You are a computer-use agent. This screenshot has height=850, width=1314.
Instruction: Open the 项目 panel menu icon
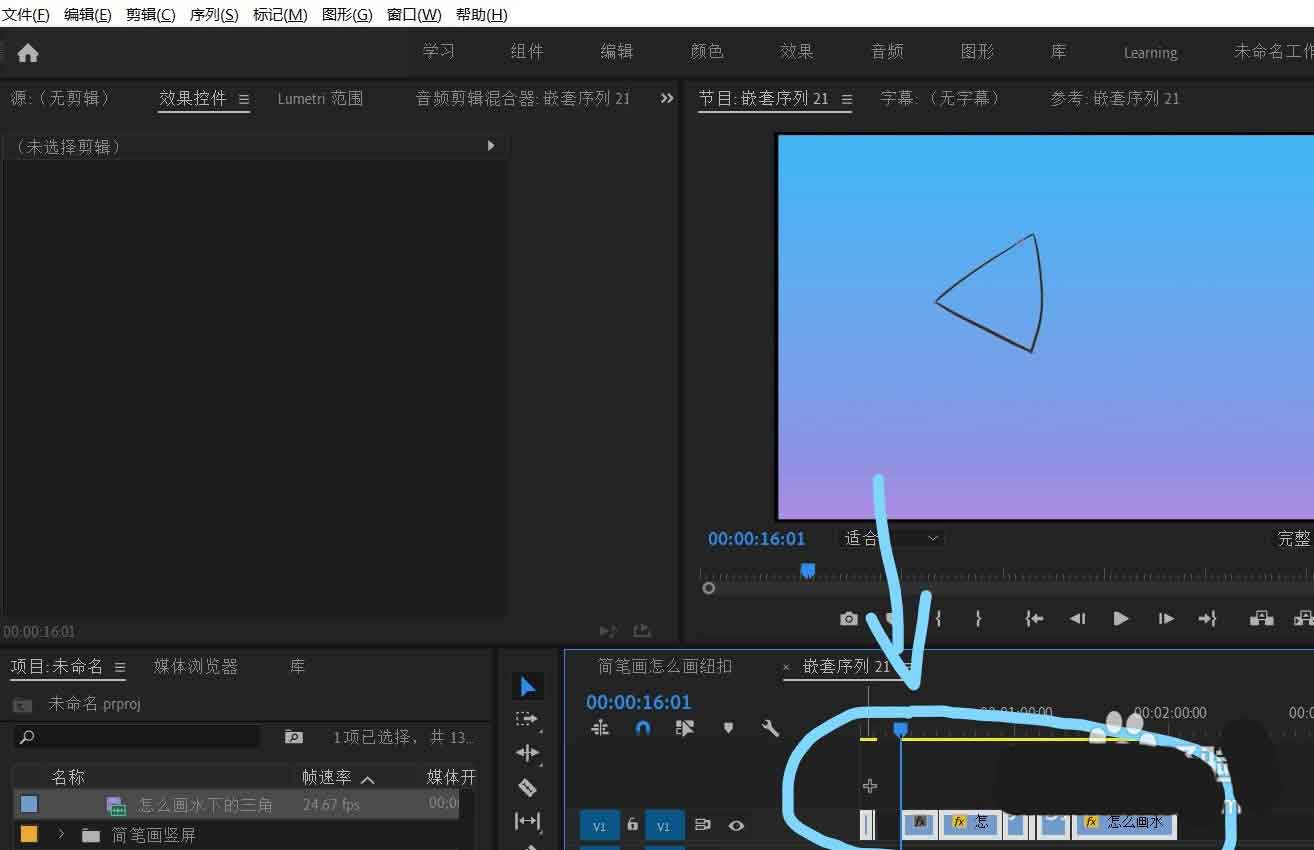120,667
